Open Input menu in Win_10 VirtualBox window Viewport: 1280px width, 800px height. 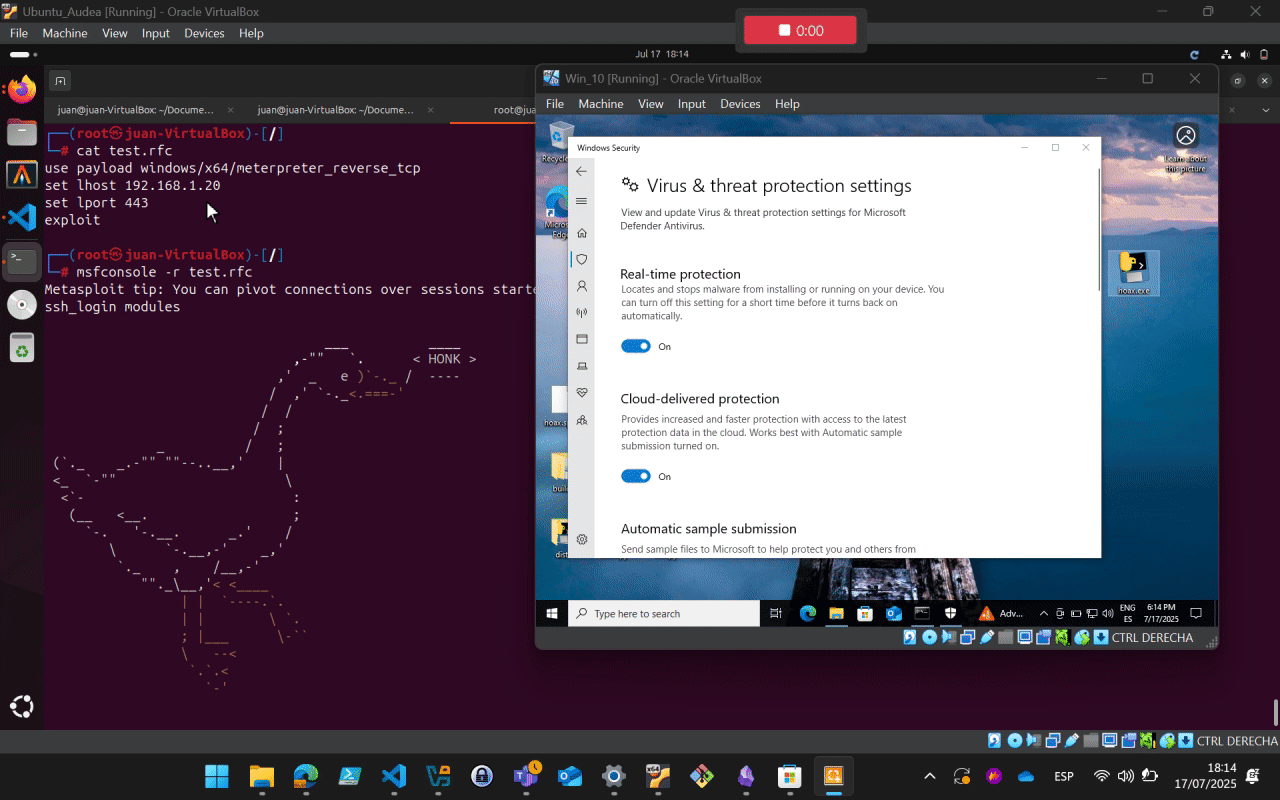point(692,104)
